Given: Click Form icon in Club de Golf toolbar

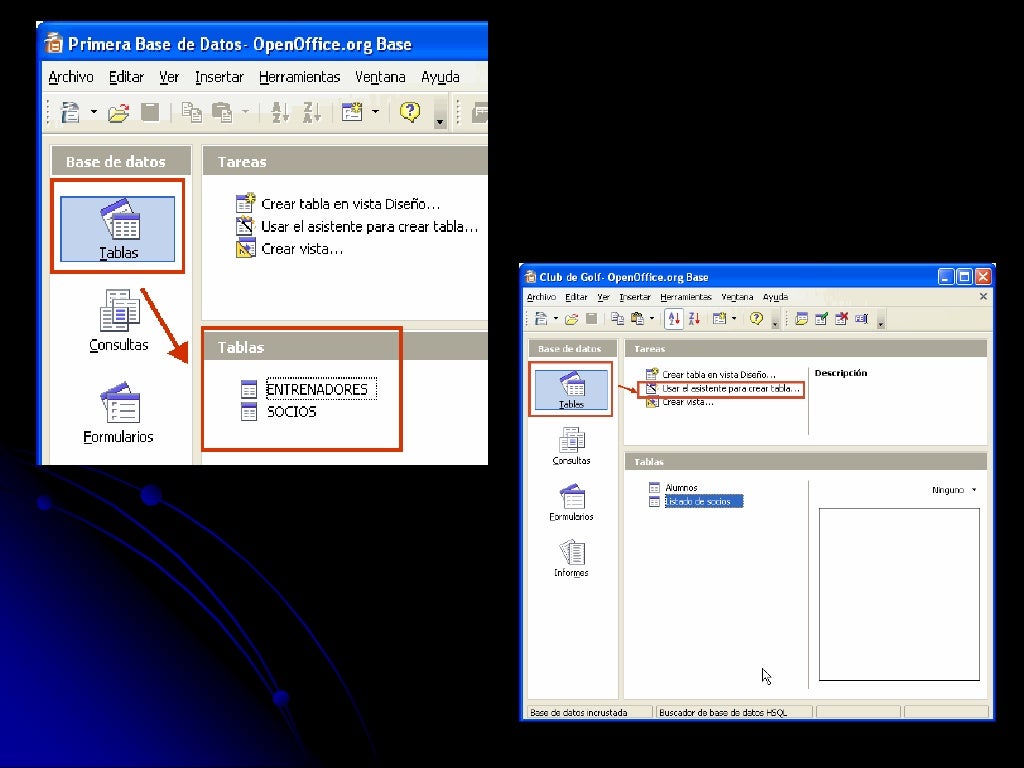Looking at the screenshot, I should [719, 319].
